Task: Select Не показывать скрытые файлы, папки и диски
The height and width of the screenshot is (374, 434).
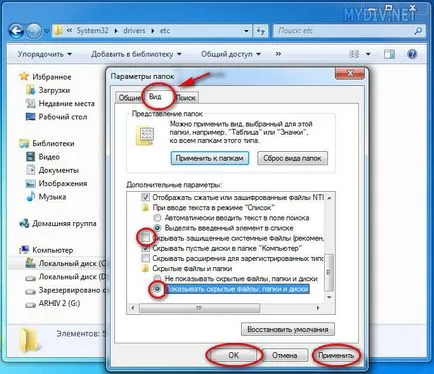Action: pos(158,279)
